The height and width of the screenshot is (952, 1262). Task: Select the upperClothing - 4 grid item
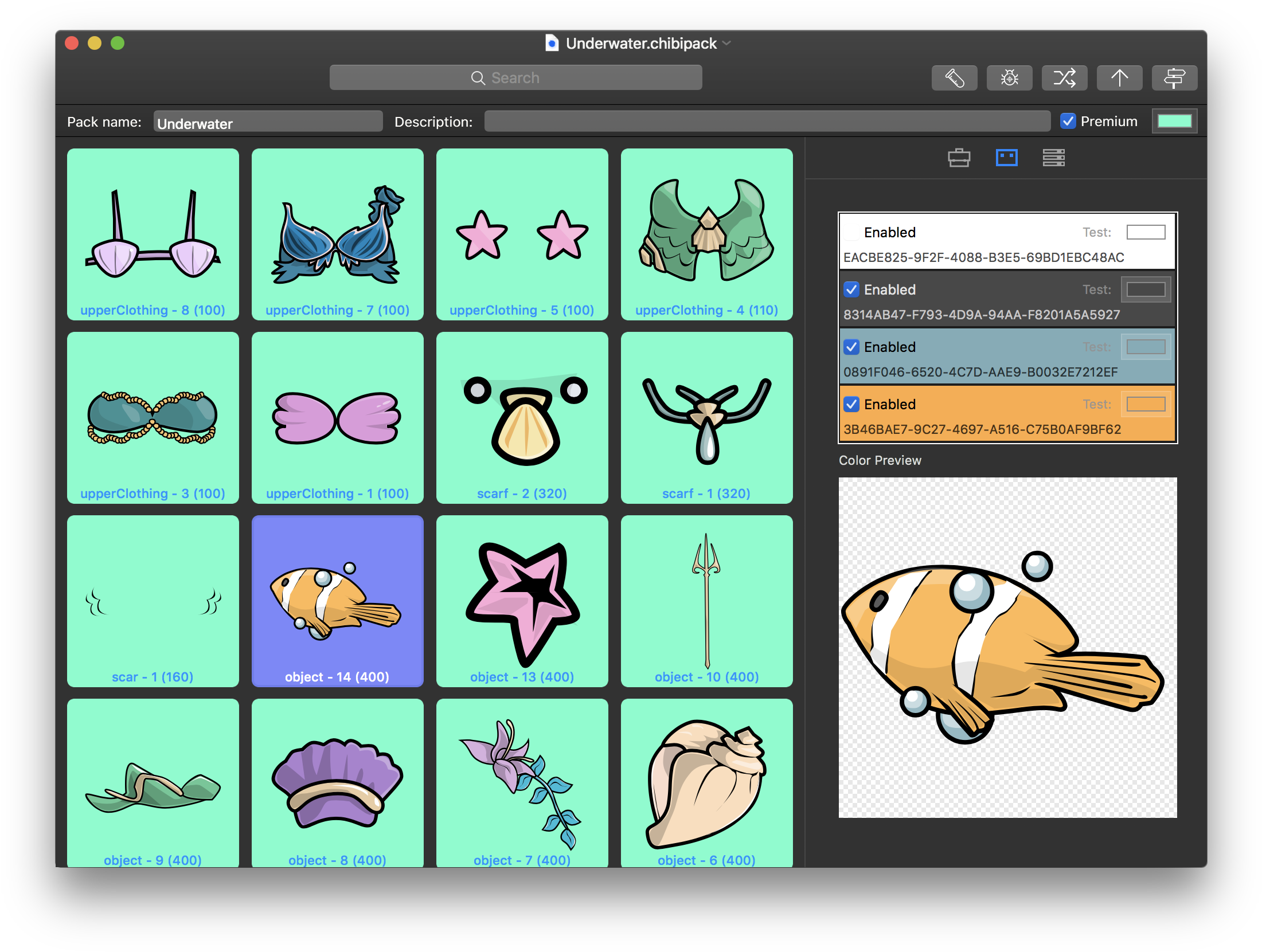706,235
